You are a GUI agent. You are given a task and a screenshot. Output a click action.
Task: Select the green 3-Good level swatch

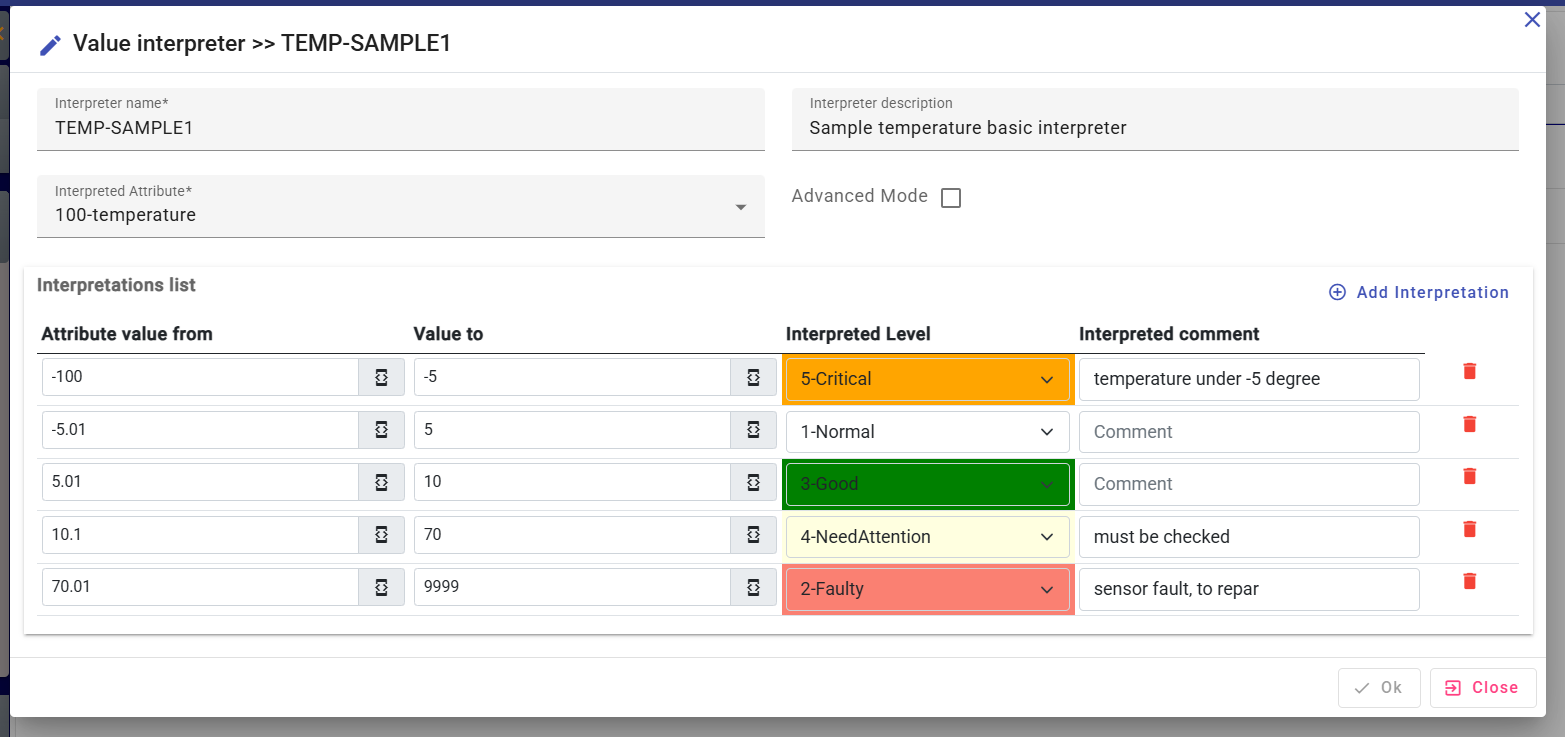point(927,484)
